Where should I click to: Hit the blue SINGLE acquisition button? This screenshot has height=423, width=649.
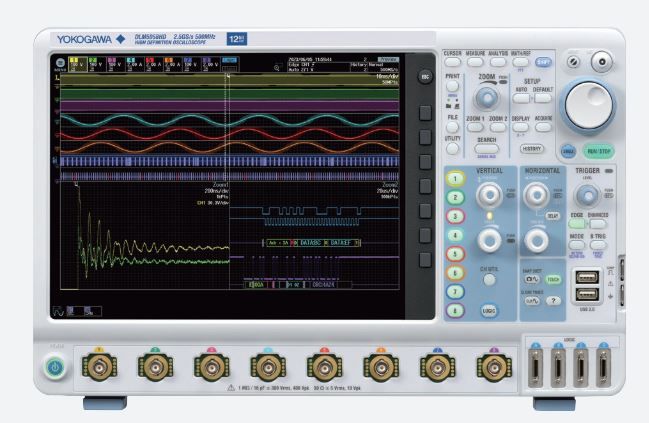coord(568,151)
